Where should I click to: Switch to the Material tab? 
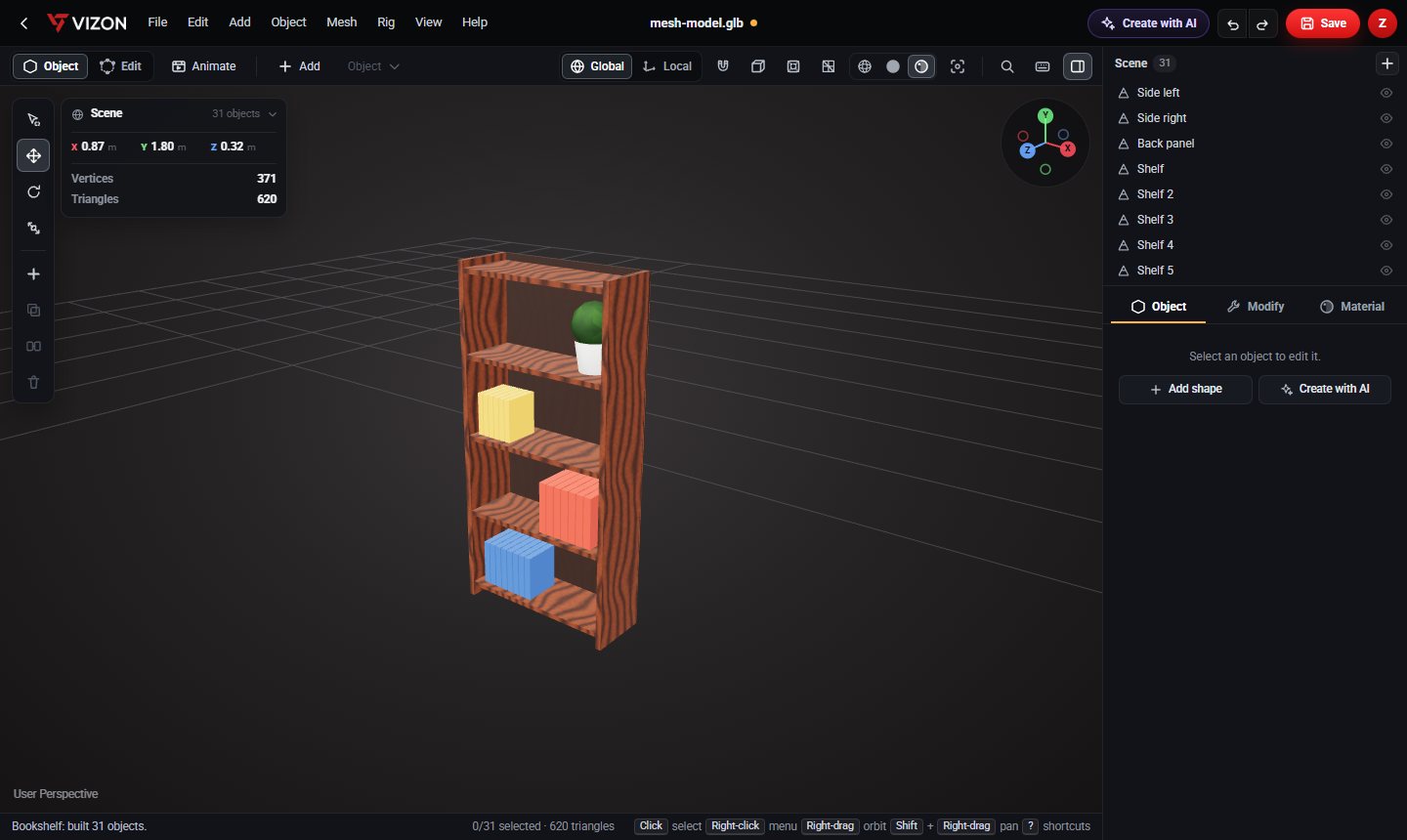1352,307
